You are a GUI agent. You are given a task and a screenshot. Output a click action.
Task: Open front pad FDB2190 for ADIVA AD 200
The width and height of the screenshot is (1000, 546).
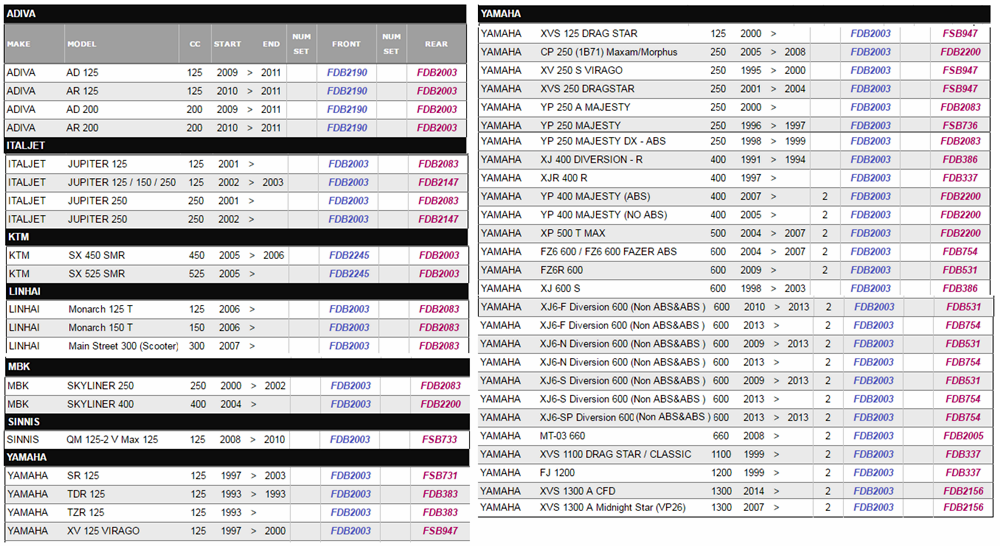[x=347, y=110]
